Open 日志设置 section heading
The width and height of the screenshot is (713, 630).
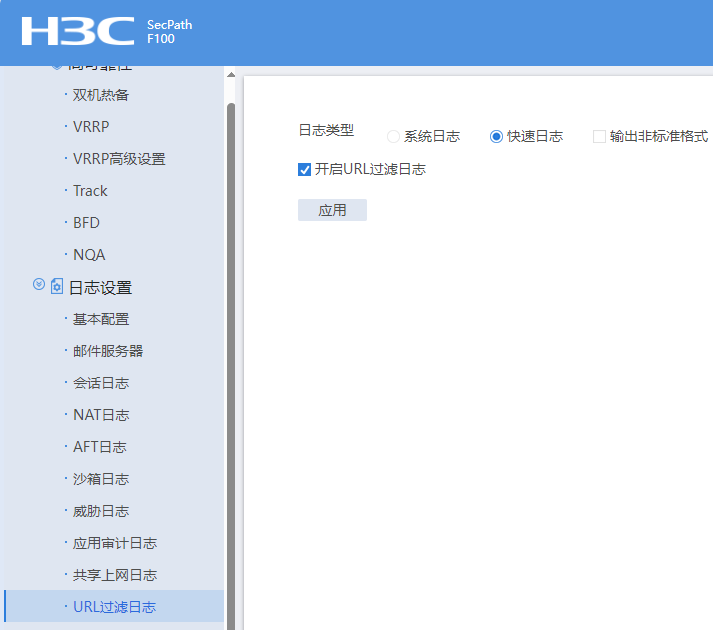click(x=100, y=287)
